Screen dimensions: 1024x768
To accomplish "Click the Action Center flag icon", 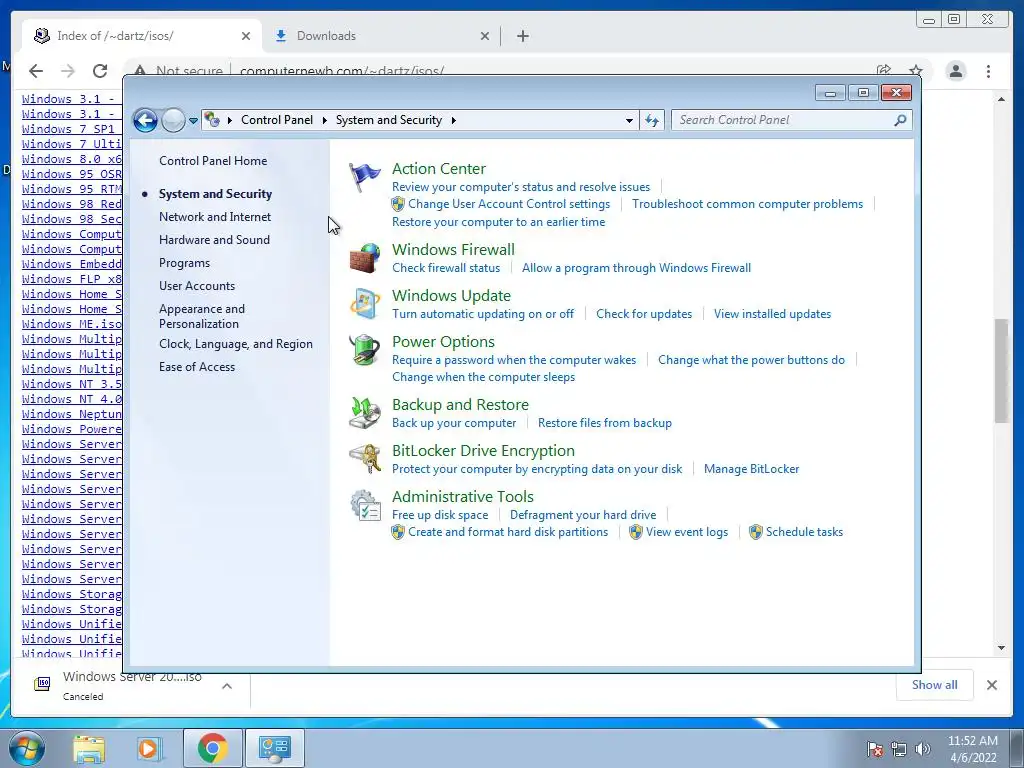I will 364,177.
